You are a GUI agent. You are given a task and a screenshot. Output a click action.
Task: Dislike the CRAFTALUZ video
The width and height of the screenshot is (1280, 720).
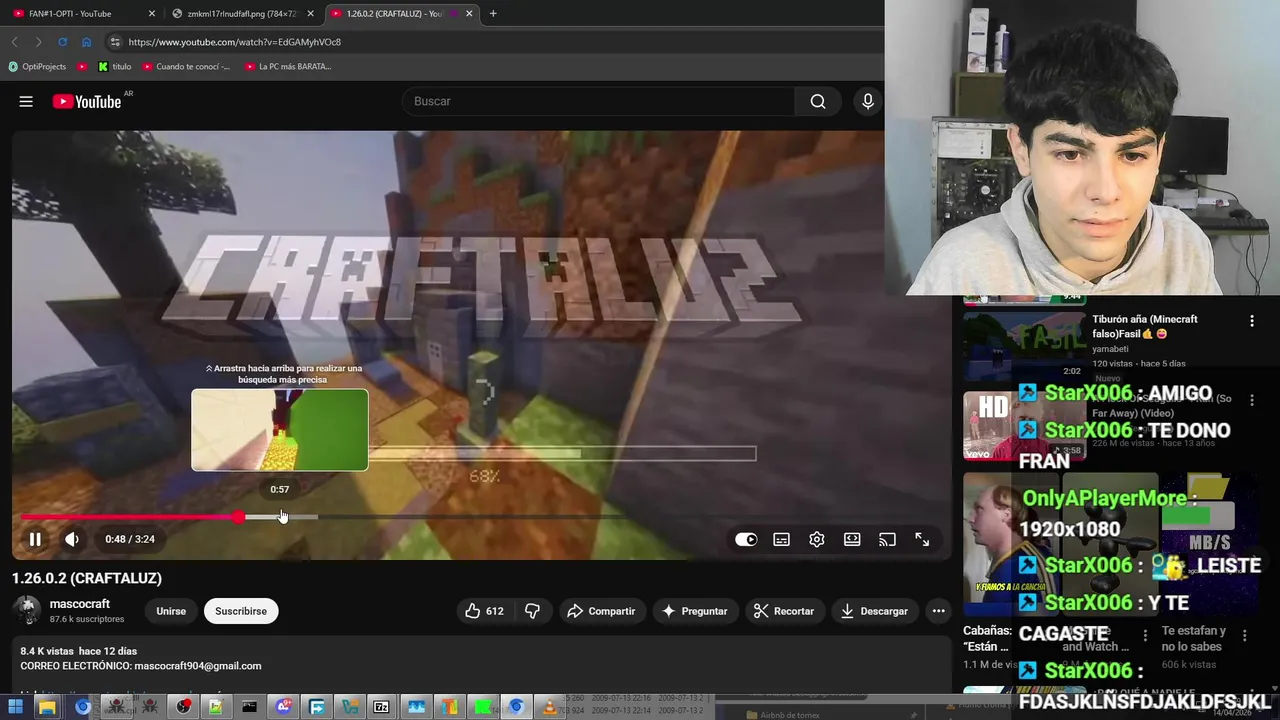tap(532, 611)
